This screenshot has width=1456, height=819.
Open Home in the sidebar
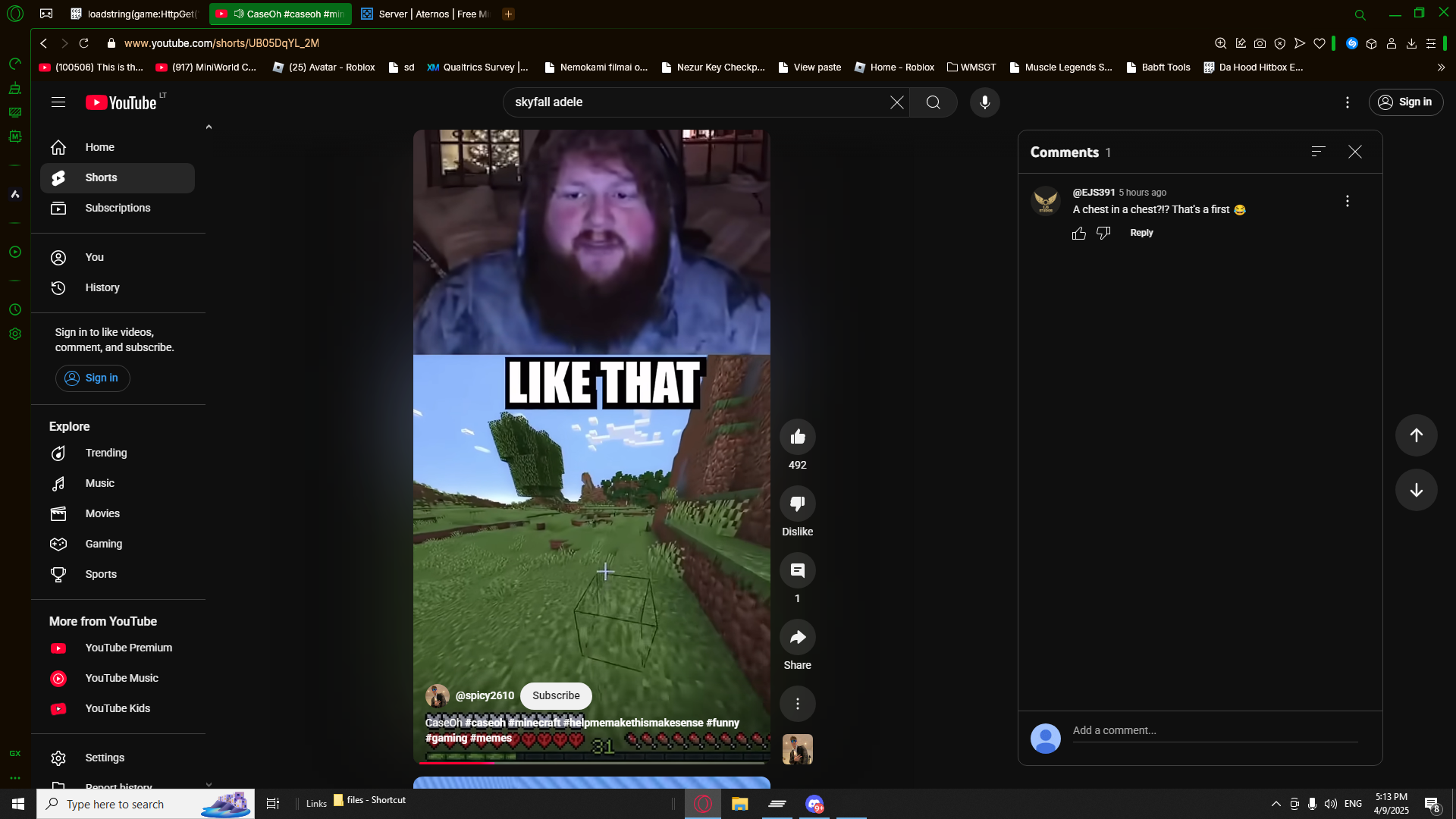tap(118, 147)
